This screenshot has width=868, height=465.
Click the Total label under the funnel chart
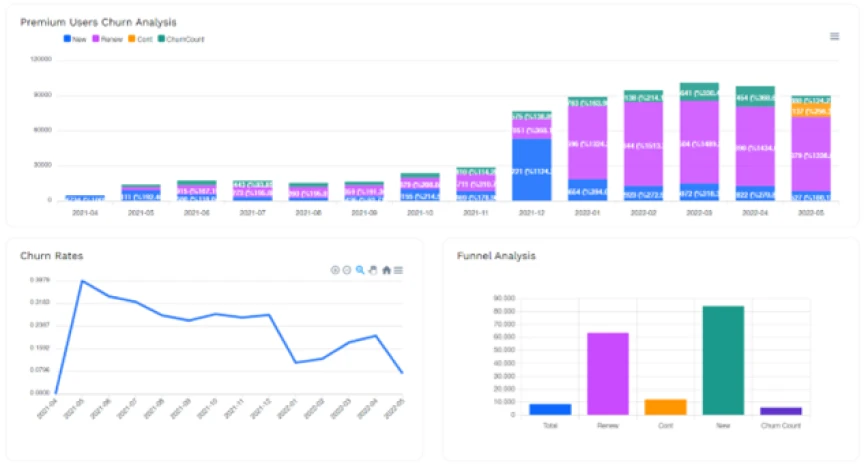click(x=550, y=426)
